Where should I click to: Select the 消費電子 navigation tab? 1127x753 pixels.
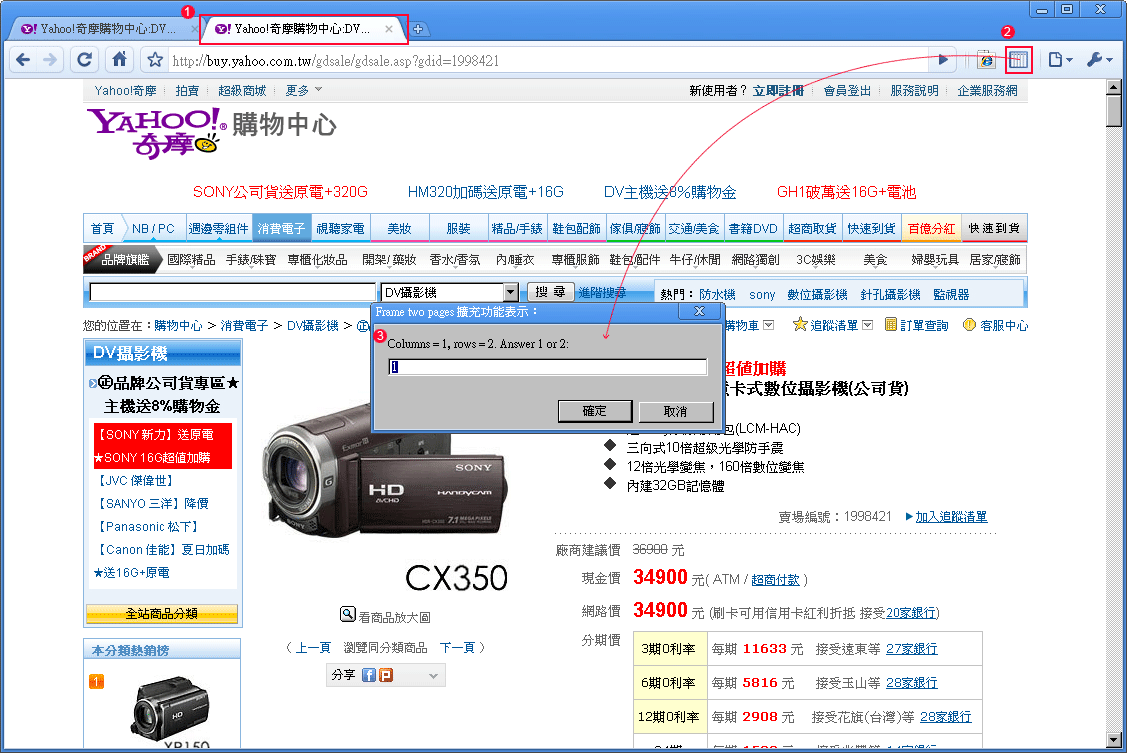coord(281,228)
